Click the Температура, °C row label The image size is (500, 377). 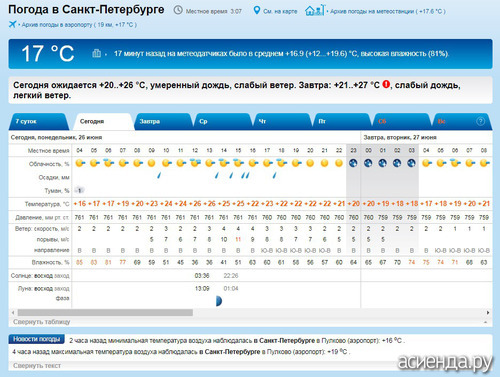pos(47,204)
